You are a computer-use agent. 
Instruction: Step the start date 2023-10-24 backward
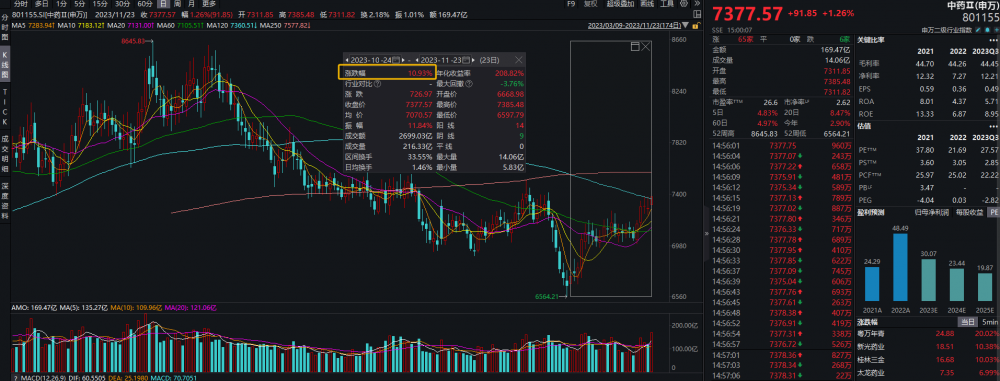pos(346,59)
